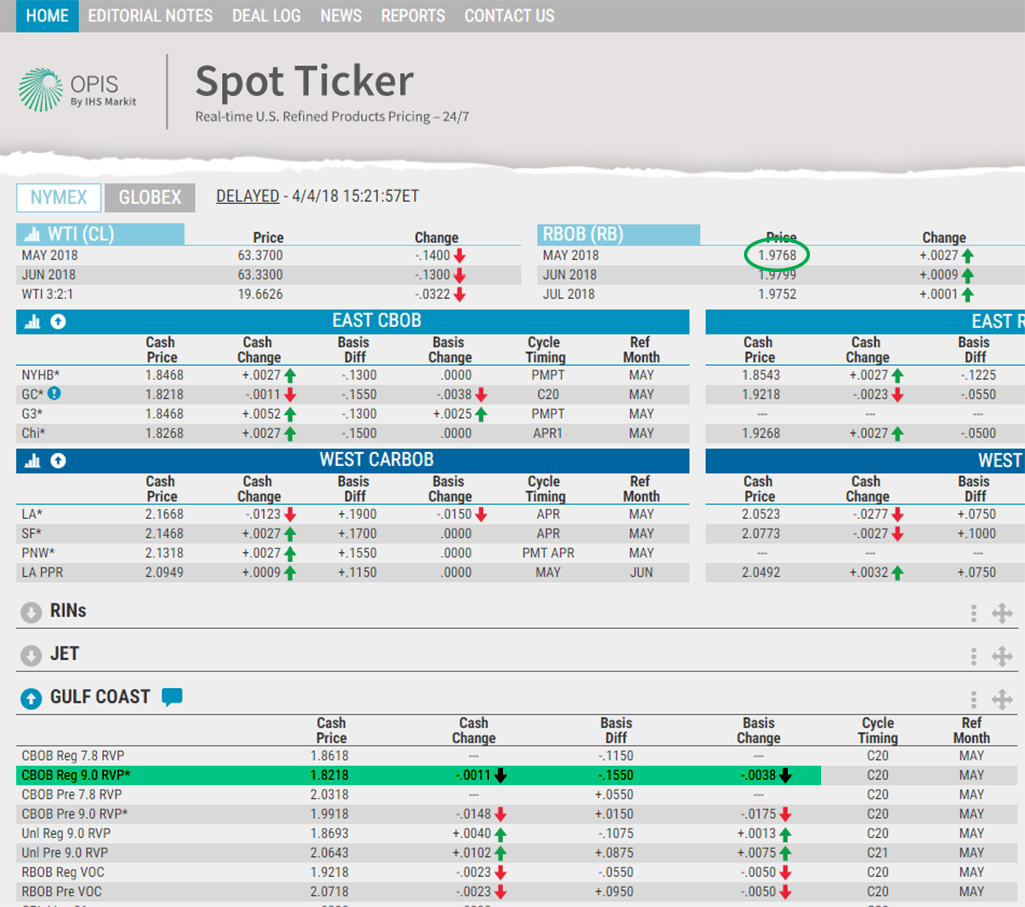Open EDITORIAL NOTES in the nav bar
Image resolution: width=1025 pixels, height=907 pixels.
tap(150, 16)
